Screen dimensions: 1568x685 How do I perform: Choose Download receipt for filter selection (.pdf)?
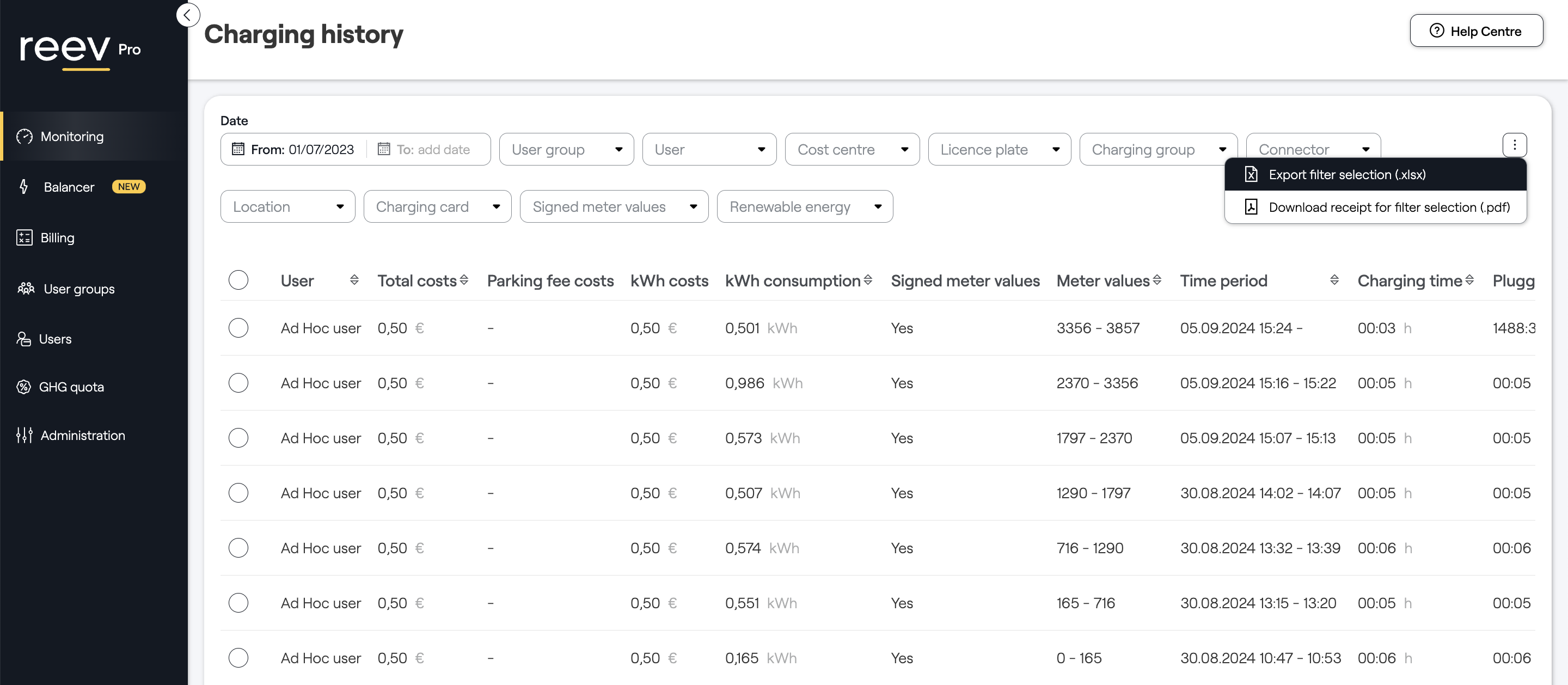[x=1388, y=207]
